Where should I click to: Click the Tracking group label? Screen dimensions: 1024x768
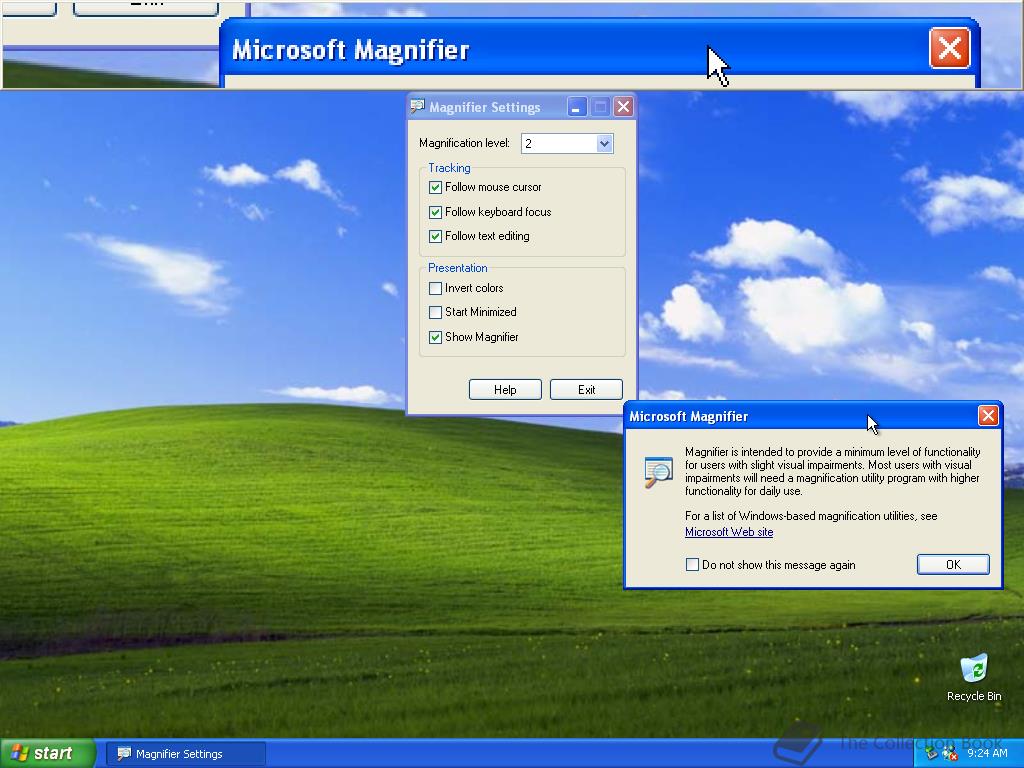click(x=449, y=168)
